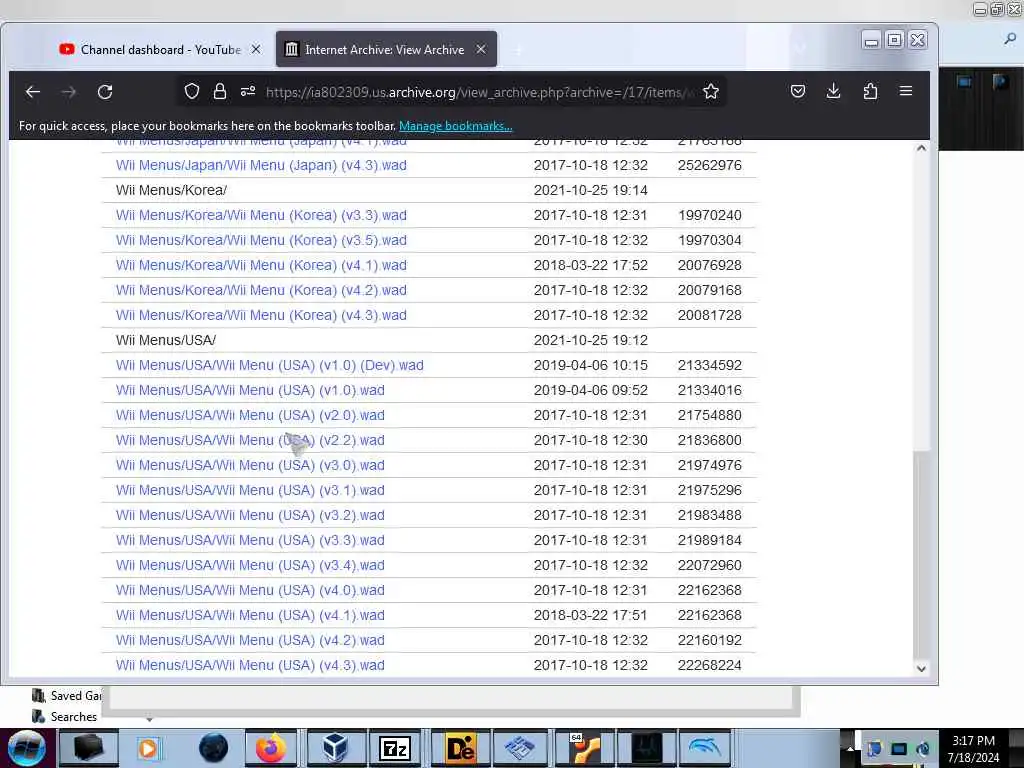Open the Windows Start orb

(26, 748)
